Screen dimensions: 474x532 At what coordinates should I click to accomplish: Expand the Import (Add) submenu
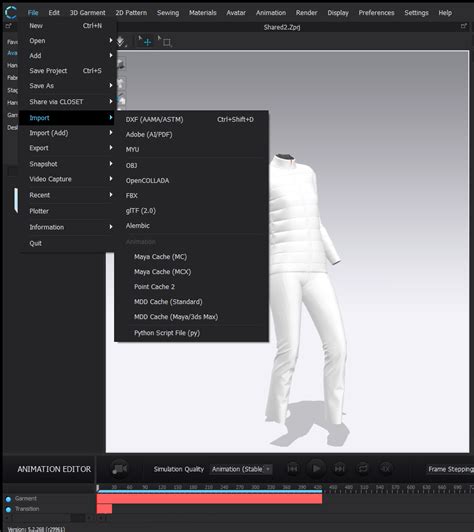click(68, 133)
